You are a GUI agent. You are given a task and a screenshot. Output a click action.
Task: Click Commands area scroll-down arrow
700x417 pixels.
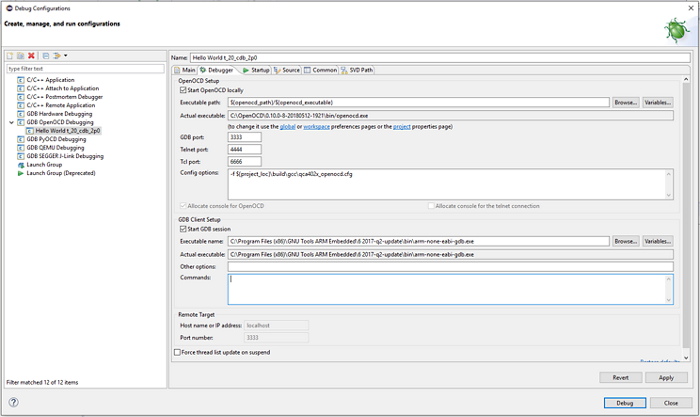[x=669, y=300]
